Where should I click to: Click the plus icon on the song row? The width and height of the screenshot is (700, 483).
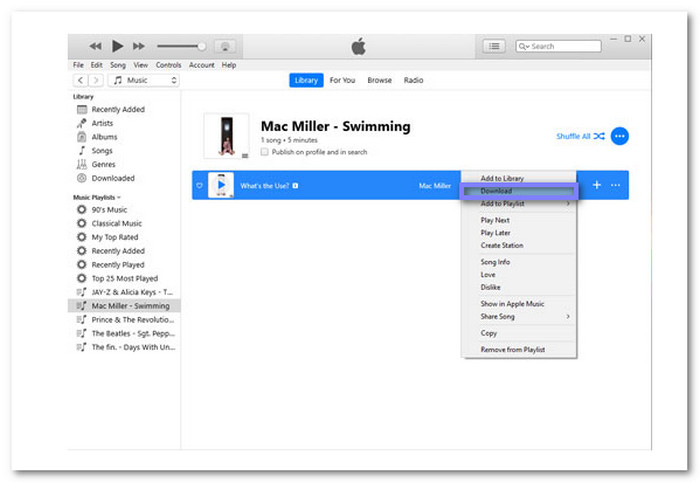[x=596, y=185]
